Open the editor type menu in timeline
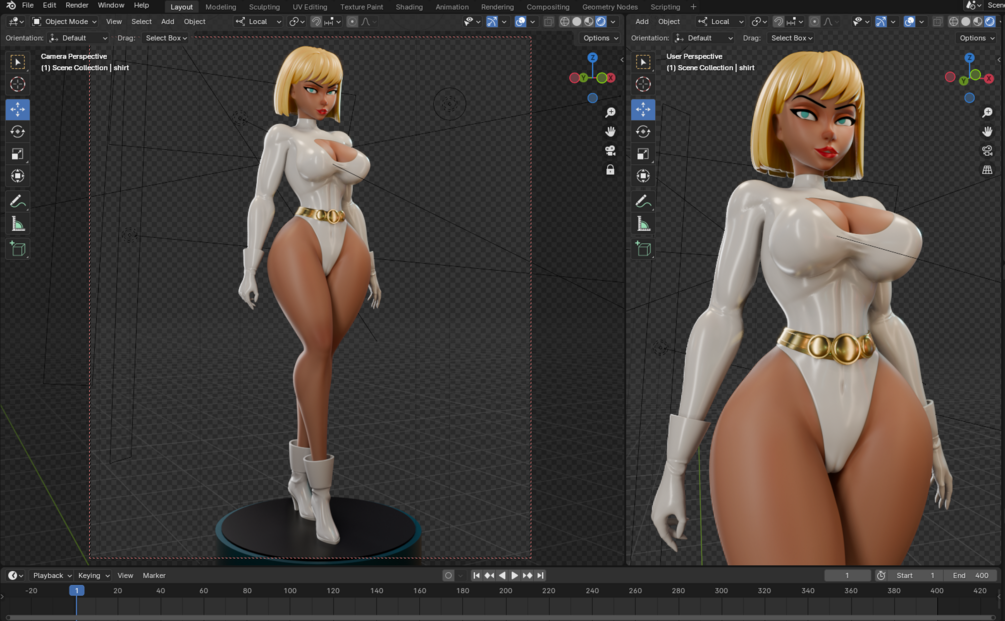The height and width of the screenshot is (621, 1005). [15, 575]
